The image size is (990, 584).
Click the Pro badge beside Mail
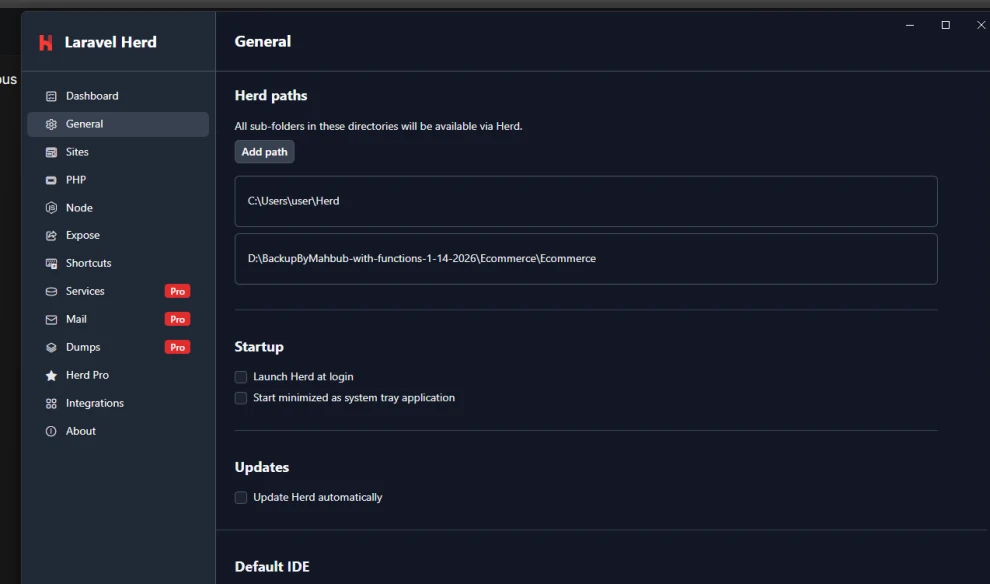(177, 319)
